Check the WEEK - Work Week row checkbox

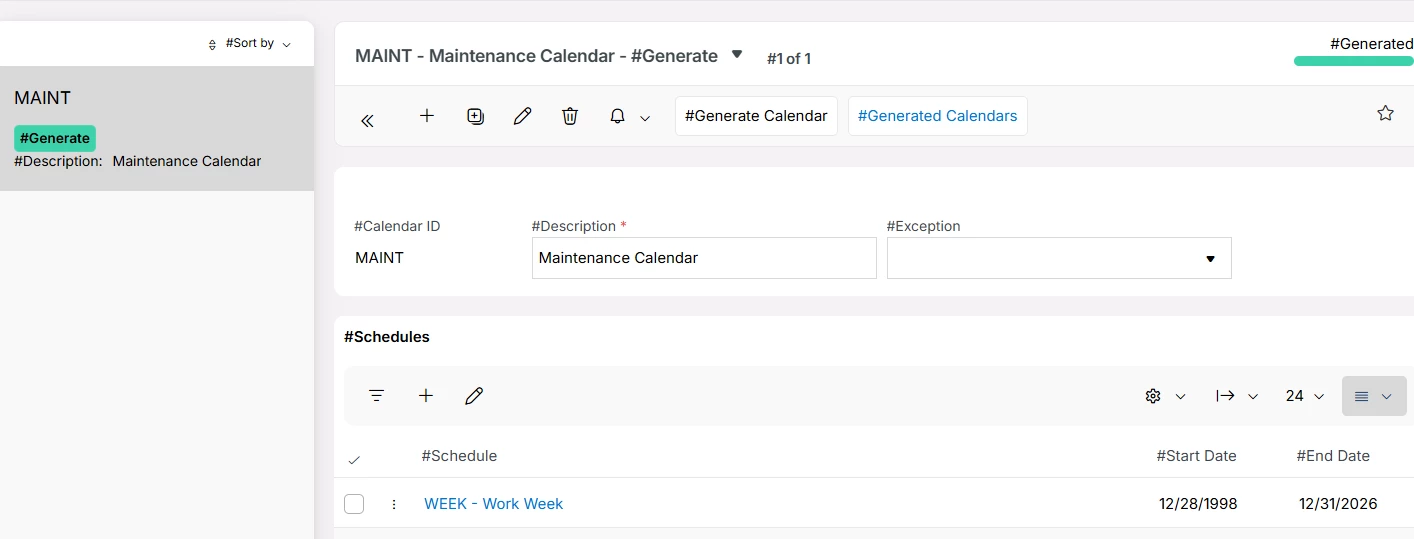click(x=354, y=504)
